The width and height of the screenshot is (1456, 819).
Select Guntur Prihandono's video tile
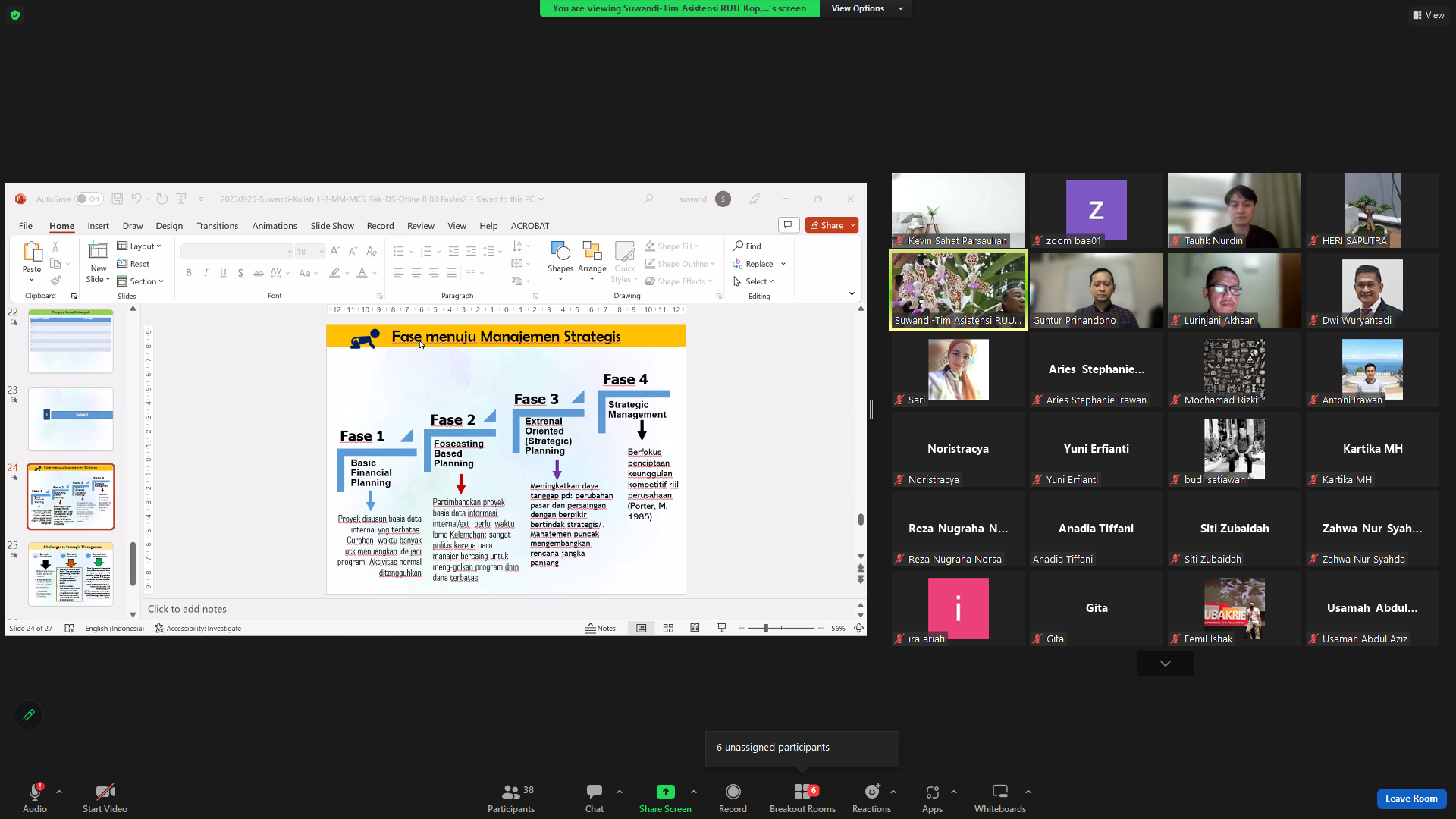click(1097, 290)
